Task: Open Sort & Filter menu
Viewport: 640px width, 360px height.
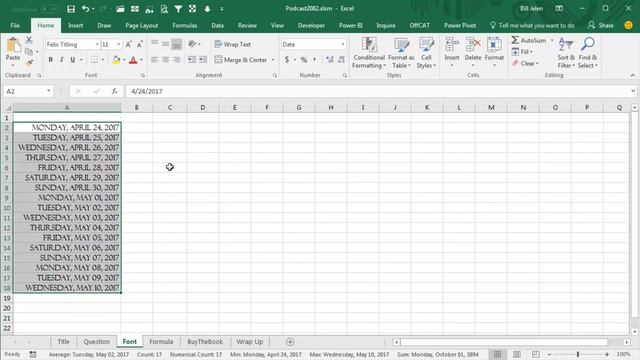Action: [566, 53]
